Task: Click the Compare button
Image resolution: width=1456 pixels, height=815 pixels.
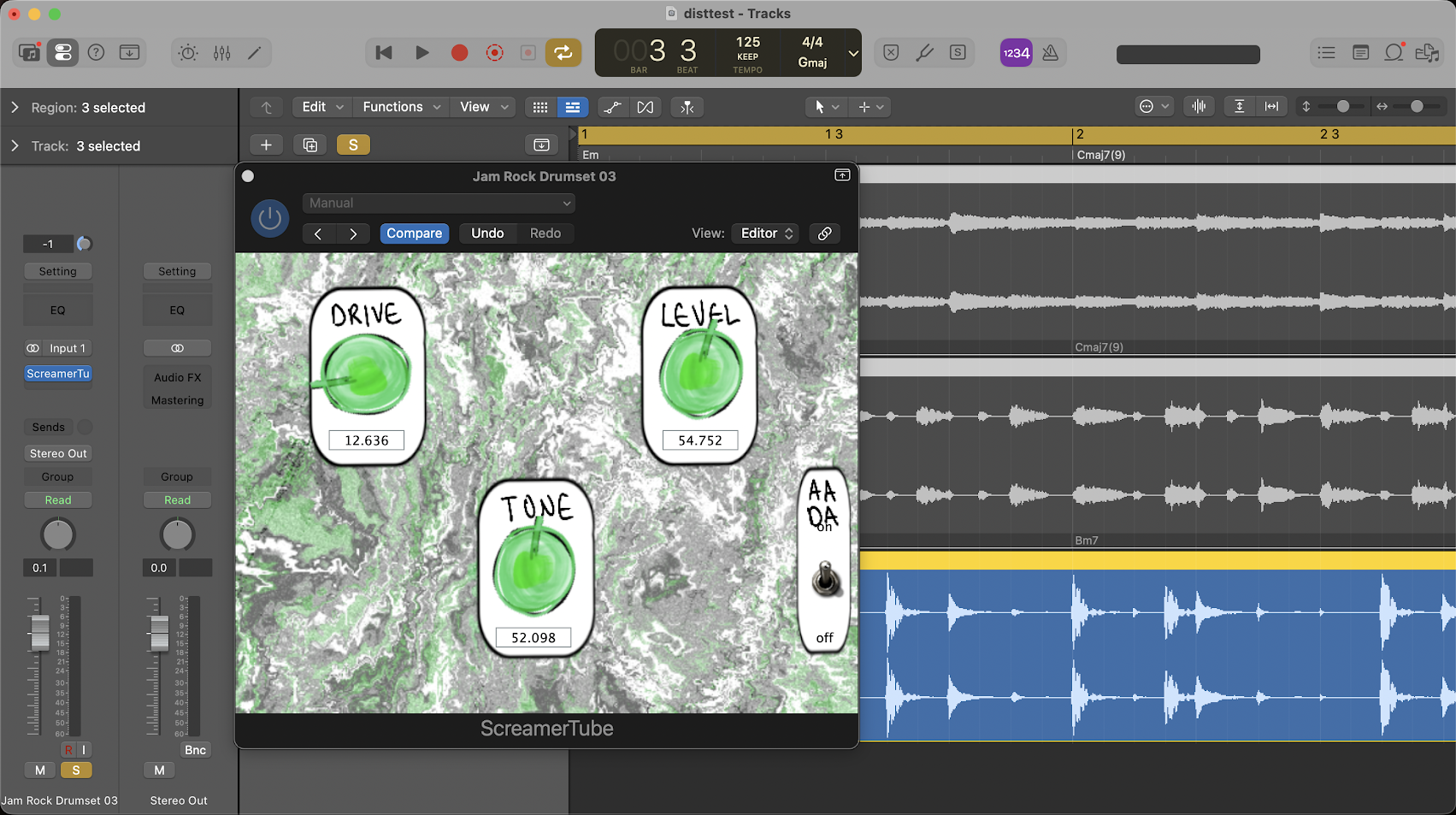Action: click(415, 233)
